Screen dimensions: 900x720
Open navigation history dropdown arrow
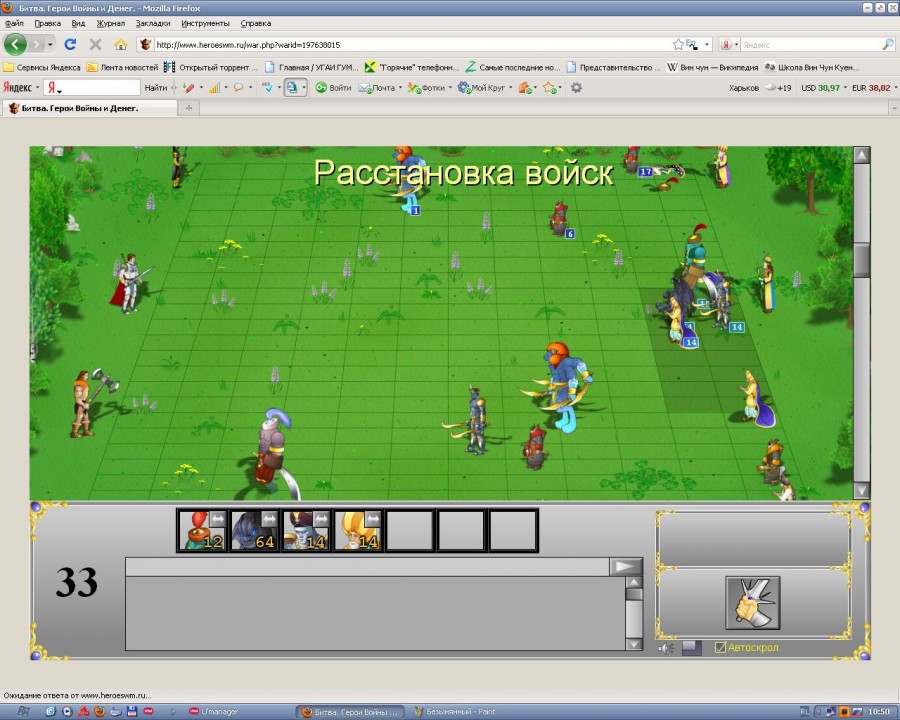pyautogui.click(x=51, y=44)
